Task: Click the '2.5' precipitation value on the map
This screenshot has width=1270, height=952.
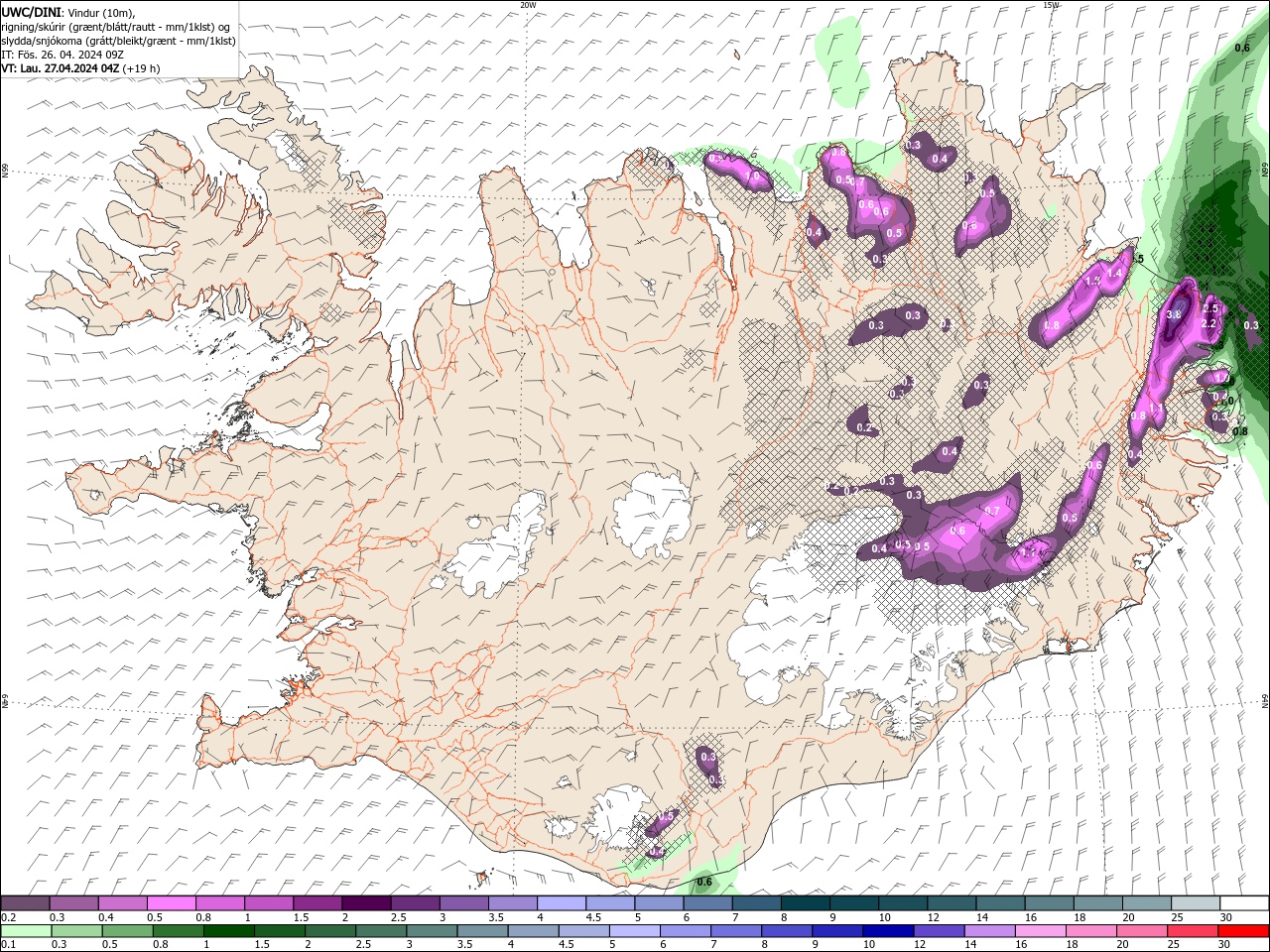Action: (1209, 309)
